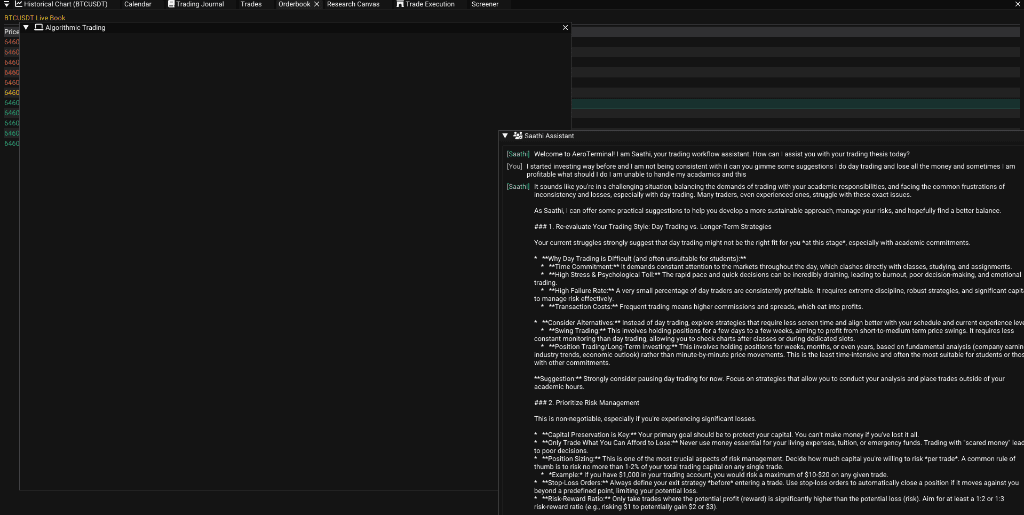Click the storefront icon on Trade Execution tab
Image resolution: width=1024 pixels, height=515 pixels.
(x=400, y=4)
